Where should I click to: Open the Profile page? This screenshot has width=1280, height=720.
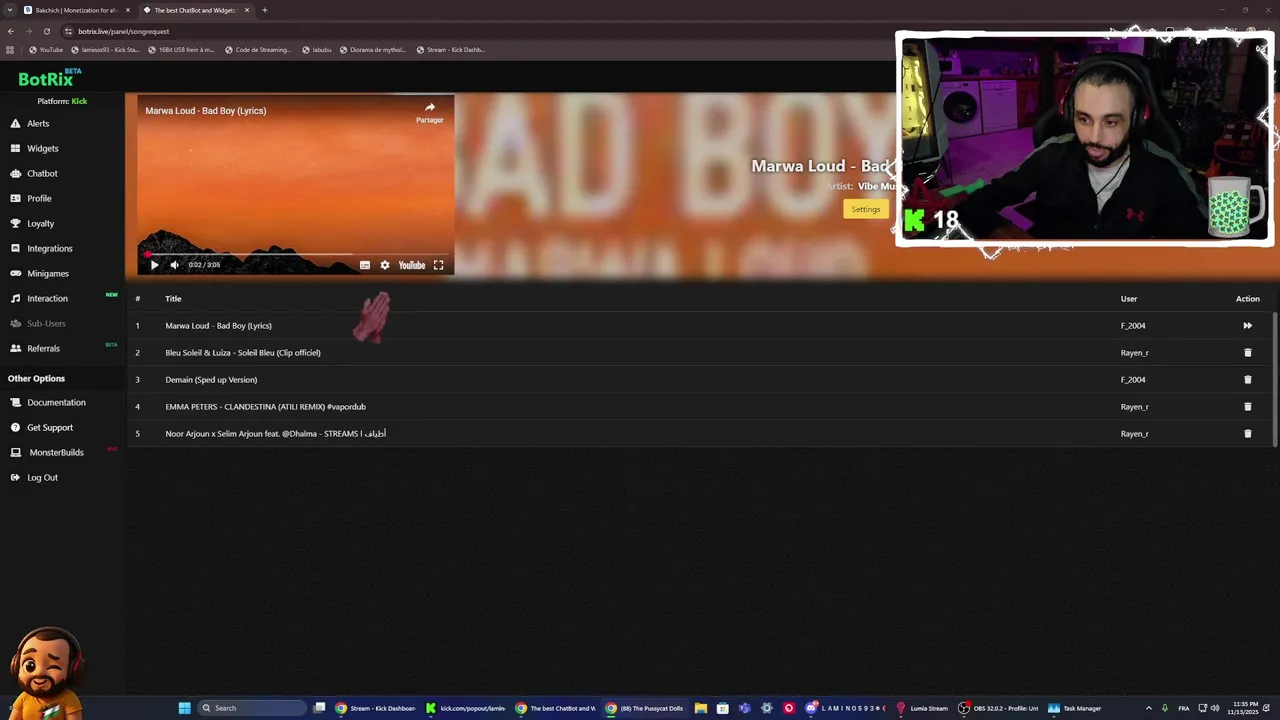coord(39,198)
